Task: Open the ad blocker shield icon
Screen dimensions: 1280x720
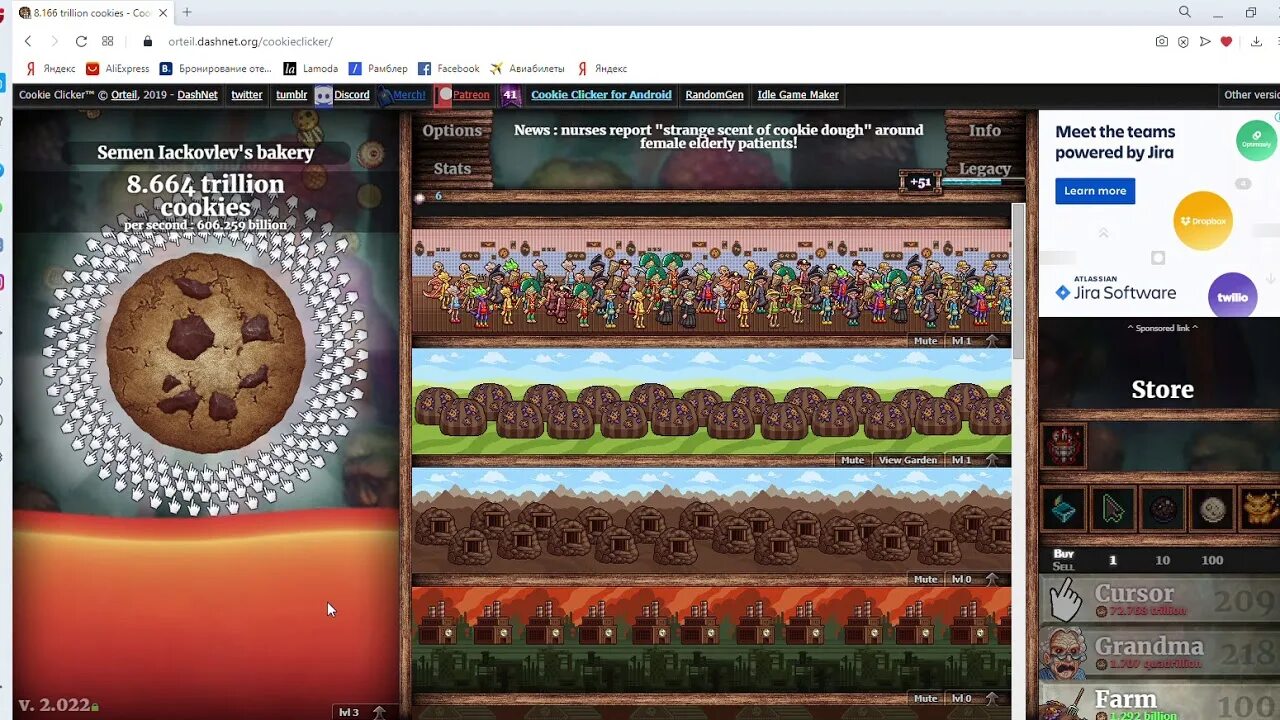Action: coord(1183,42)
